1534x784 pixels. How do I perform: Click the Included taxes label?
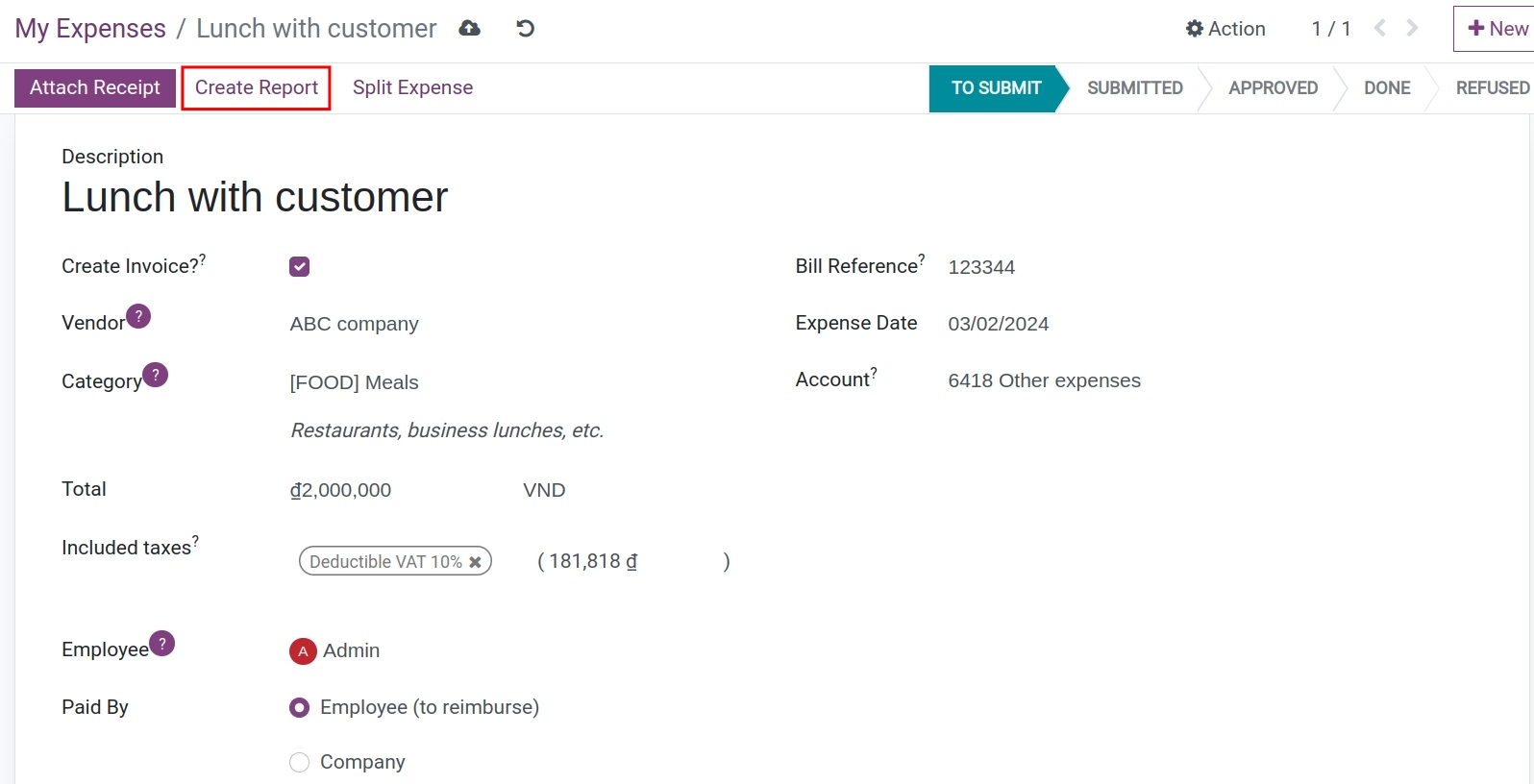(126, 548)
